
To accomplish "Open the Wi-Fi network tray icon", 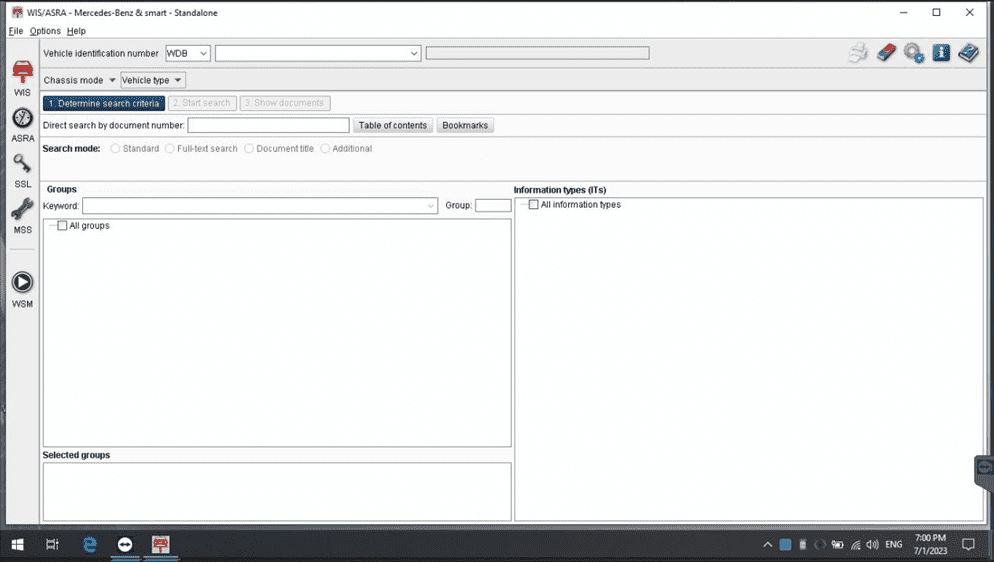I will pos(856,545).
